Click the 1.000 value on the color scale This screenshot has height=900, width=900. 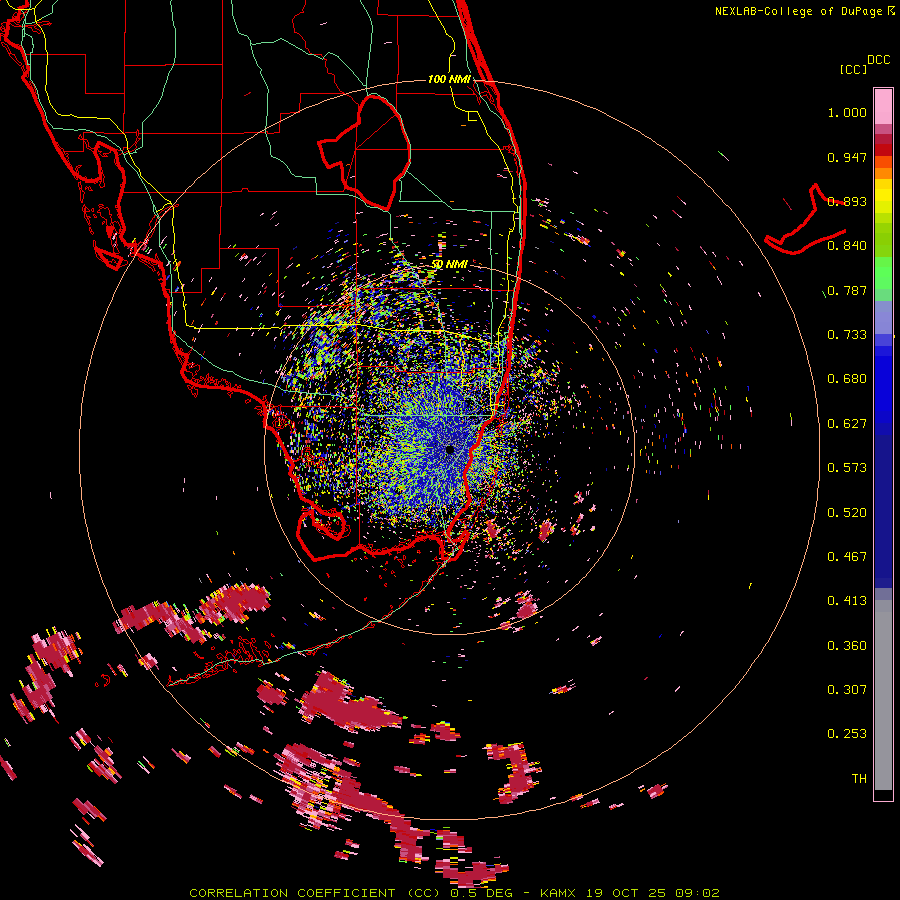pos(847,112)
